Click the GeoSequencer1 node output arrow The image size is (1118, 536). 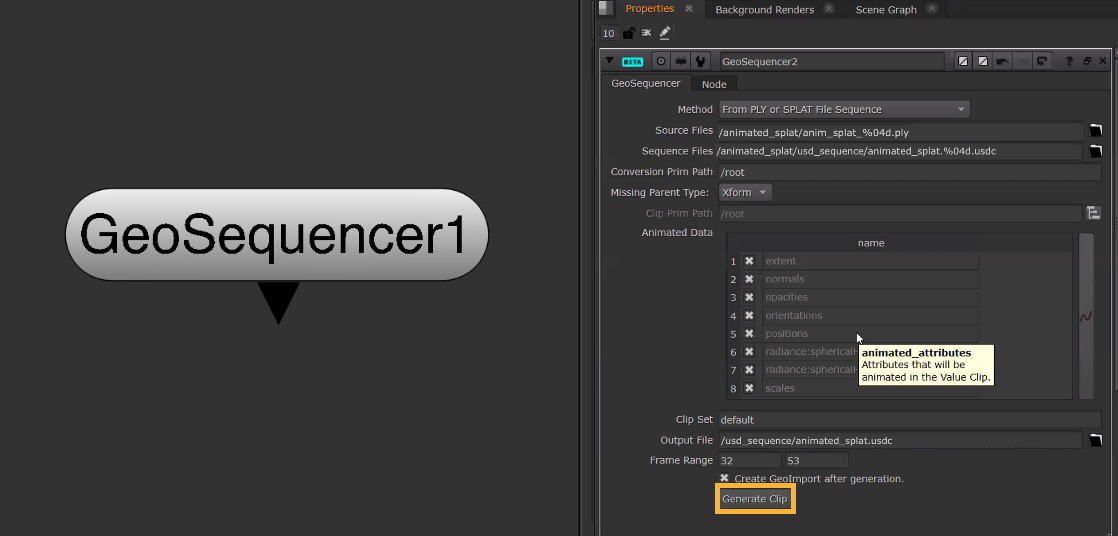tap(278, 302)
